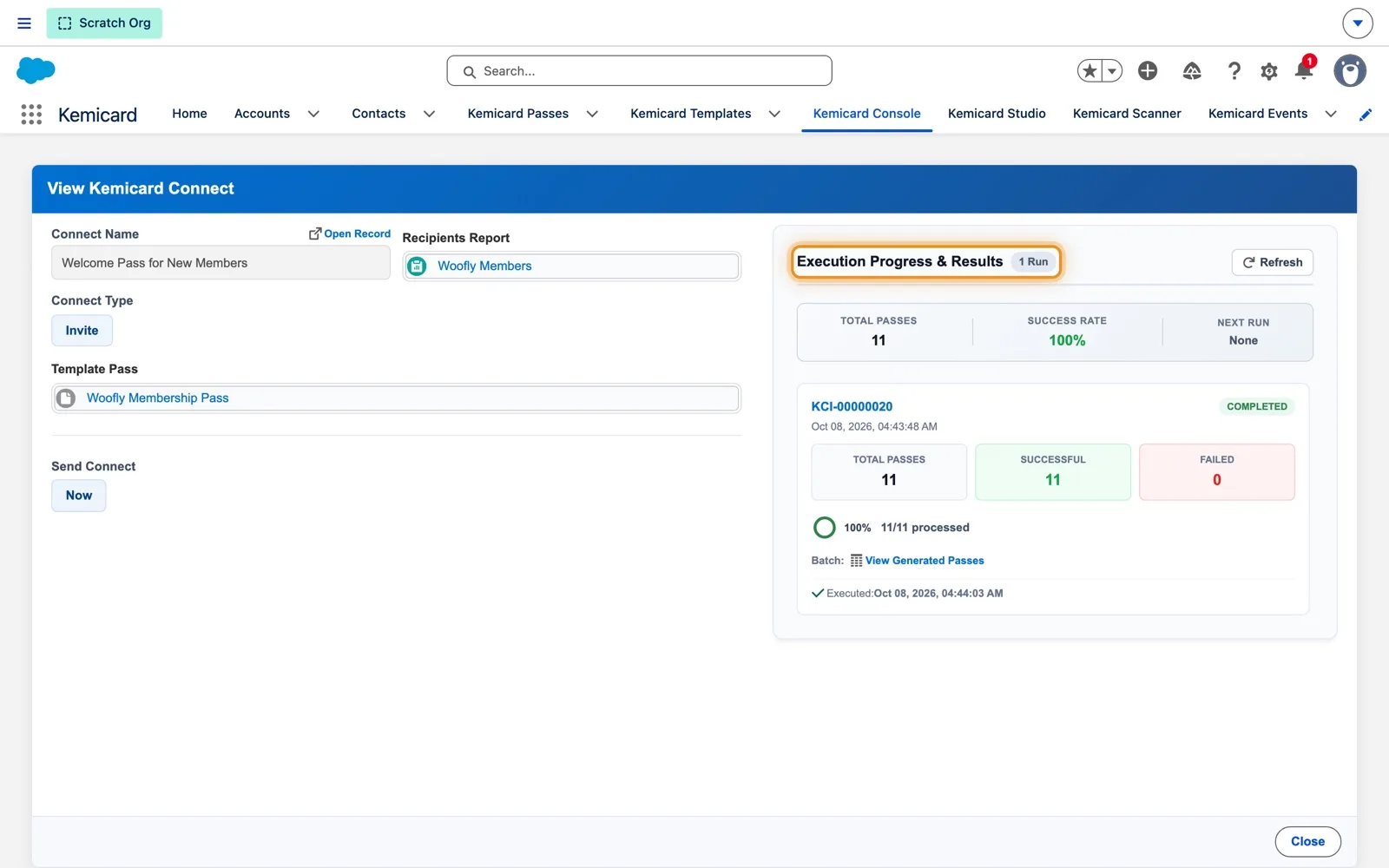Open the Open Record link
The width and height of the screenshot is (1389, 868).
click(350, 233)
